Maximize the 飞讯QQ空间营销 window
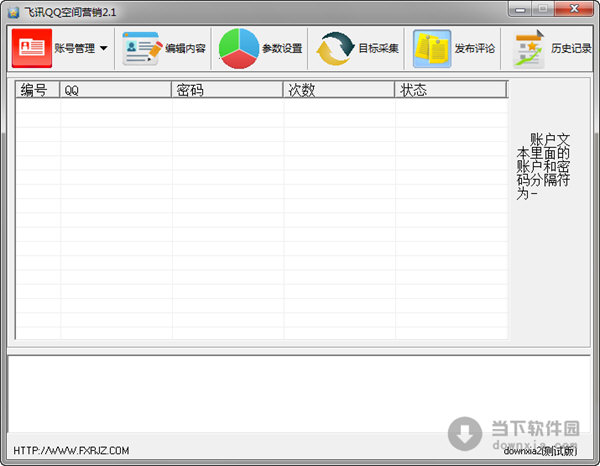 (x=543, y=9)
